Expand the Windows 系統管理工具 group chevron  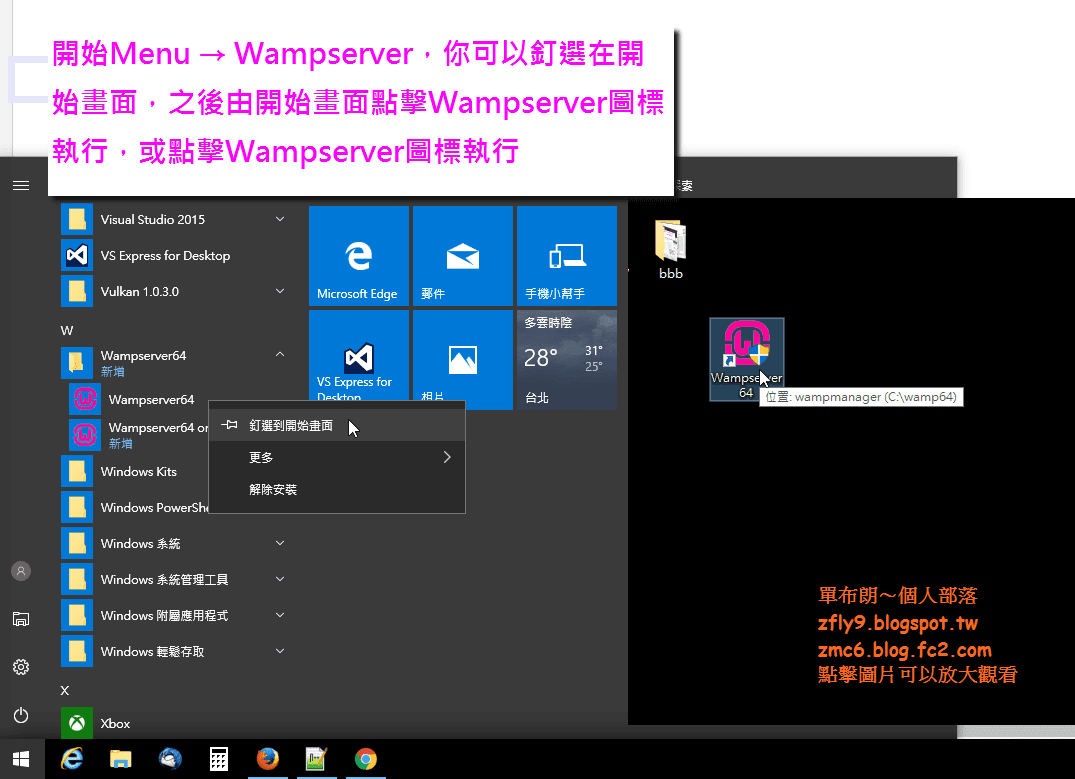point(280,579)
